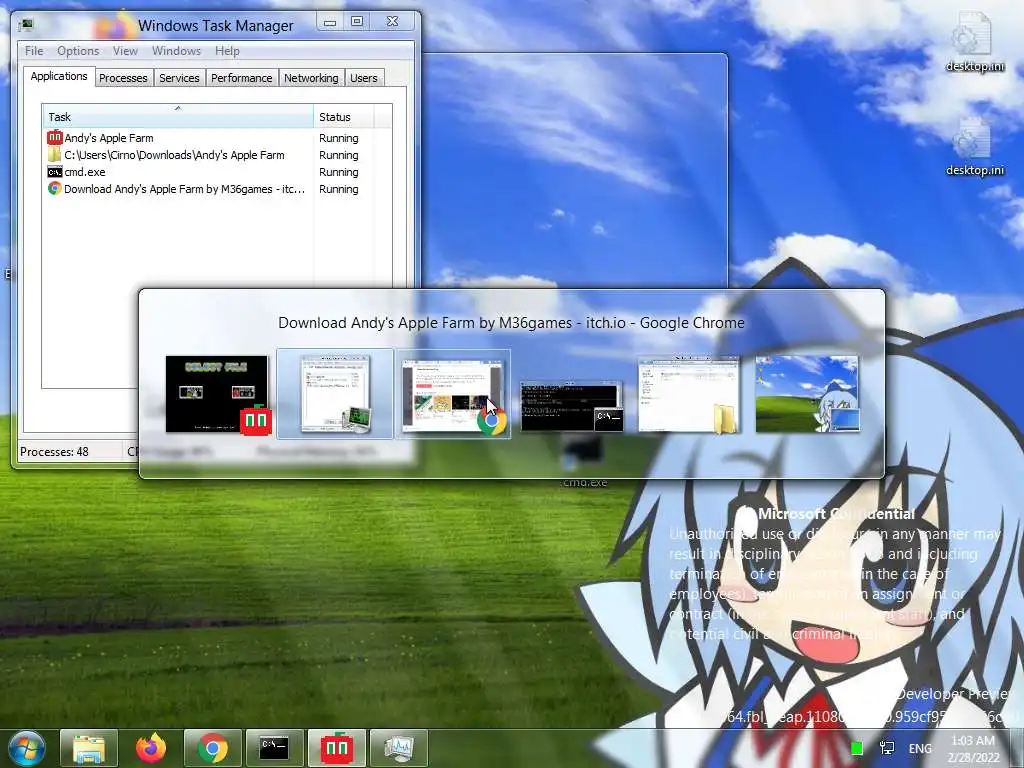Select Task Manager thumbnail in Alt-Tab switcher

coord(335,394)
